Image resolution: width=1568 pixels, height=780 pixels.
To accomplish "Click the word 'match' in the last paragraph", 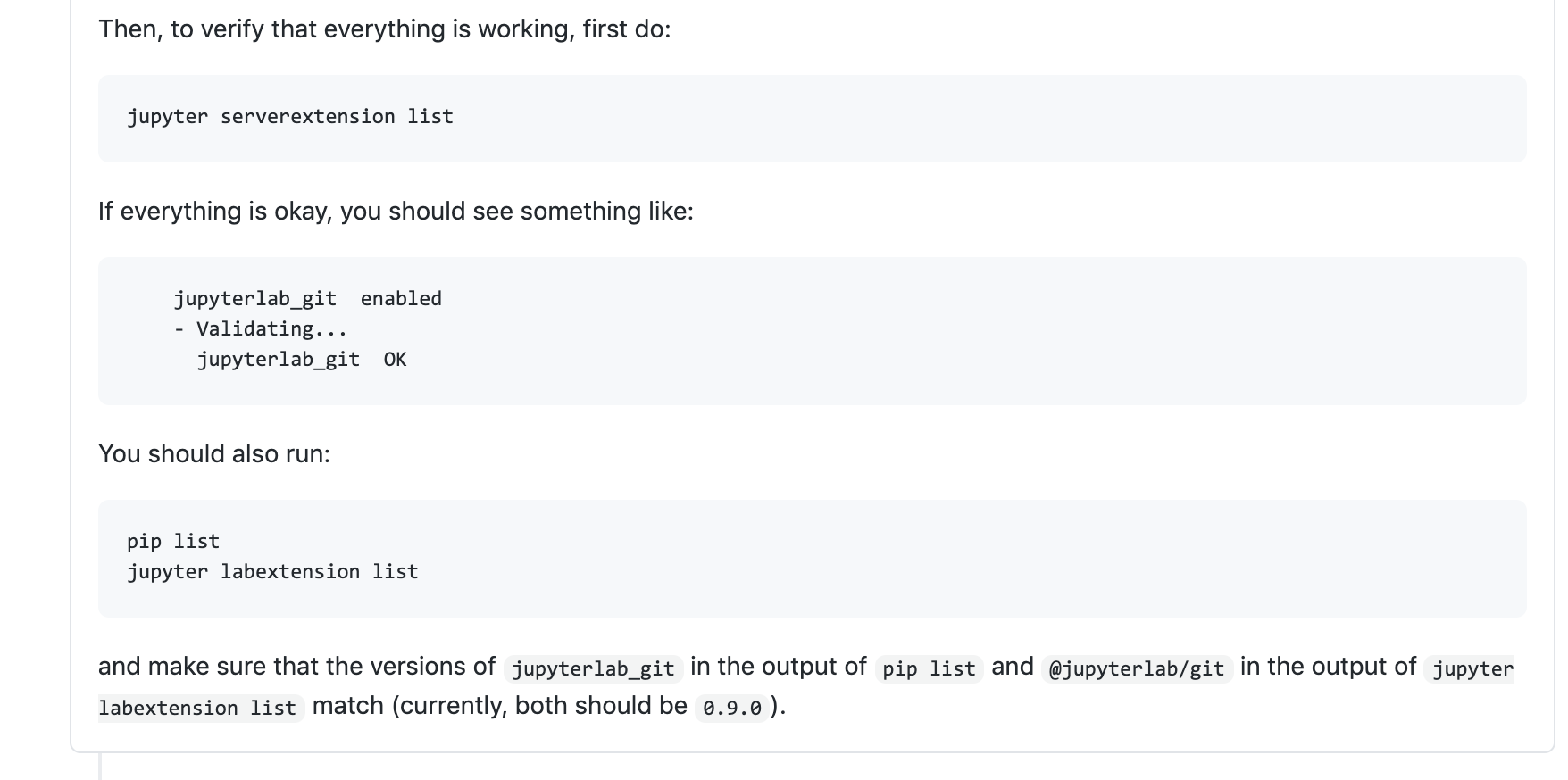I will click(347, 706).
